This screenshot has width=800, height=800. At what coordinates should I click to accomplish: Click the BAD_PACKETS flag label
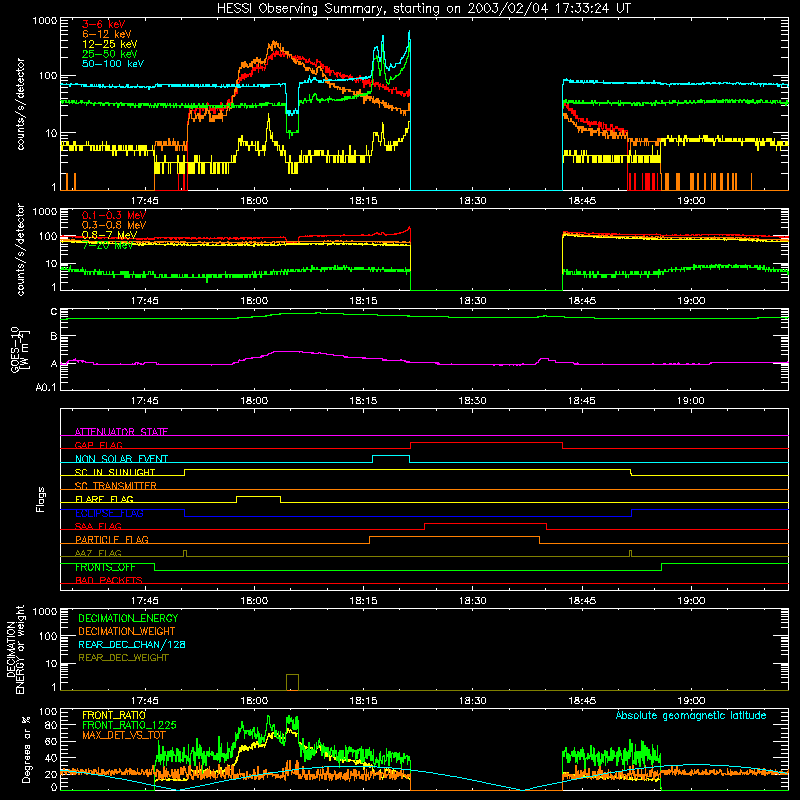point(109,580)
